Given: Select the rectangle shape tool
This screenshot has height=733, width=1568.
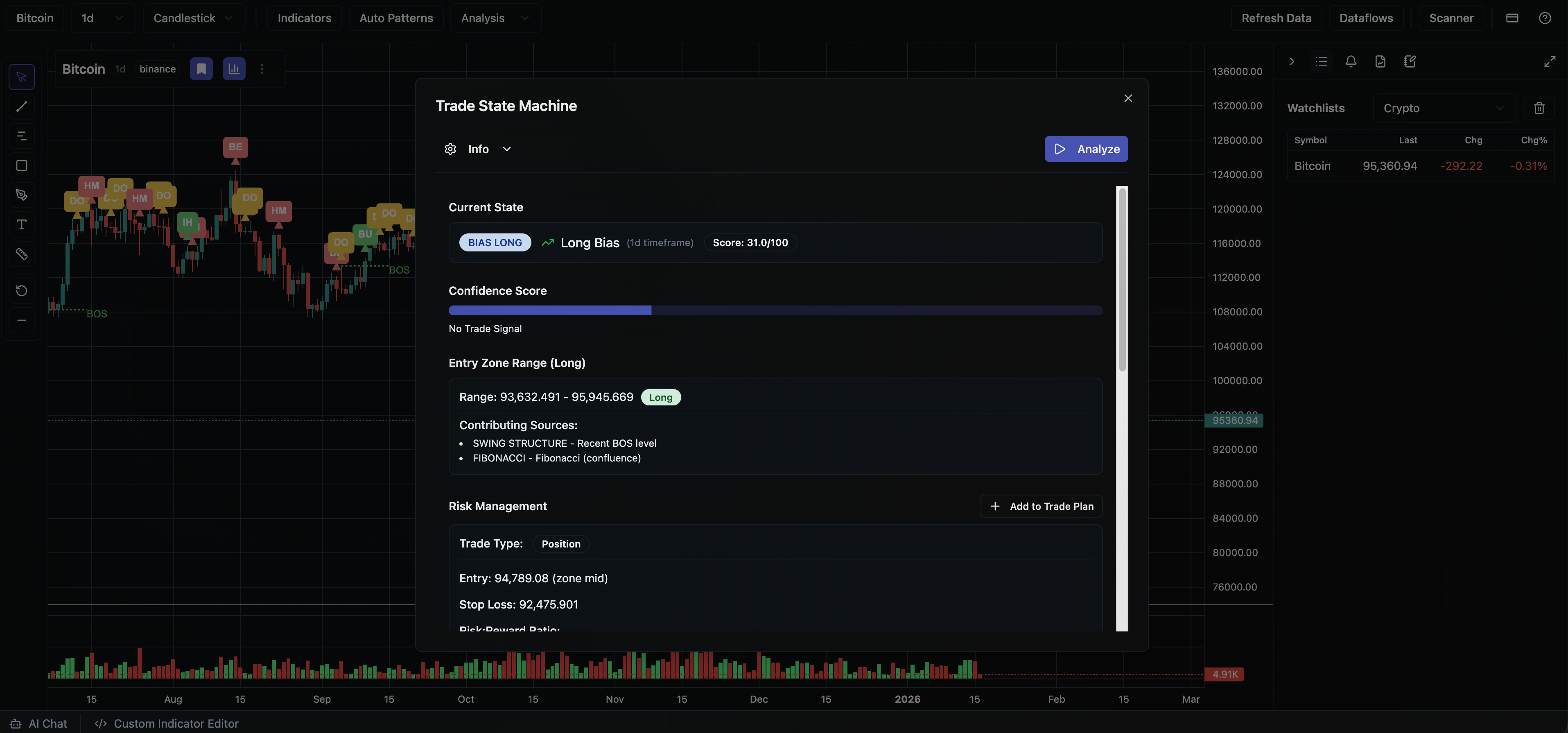Looking at the screenshot, I should click(21, 165).
